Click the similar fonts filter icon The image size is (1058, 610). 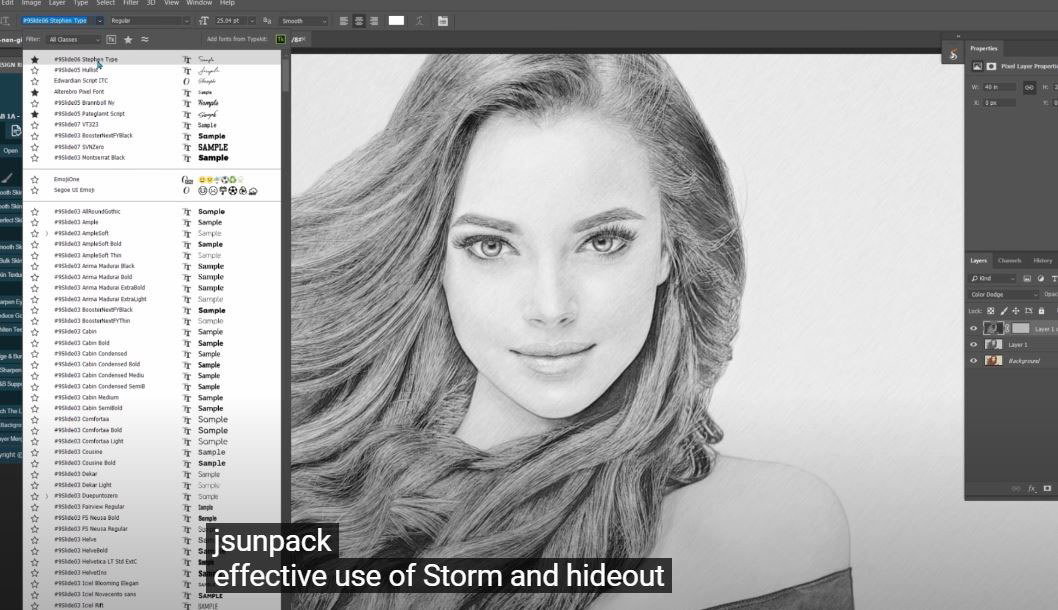tap(145, 40)
